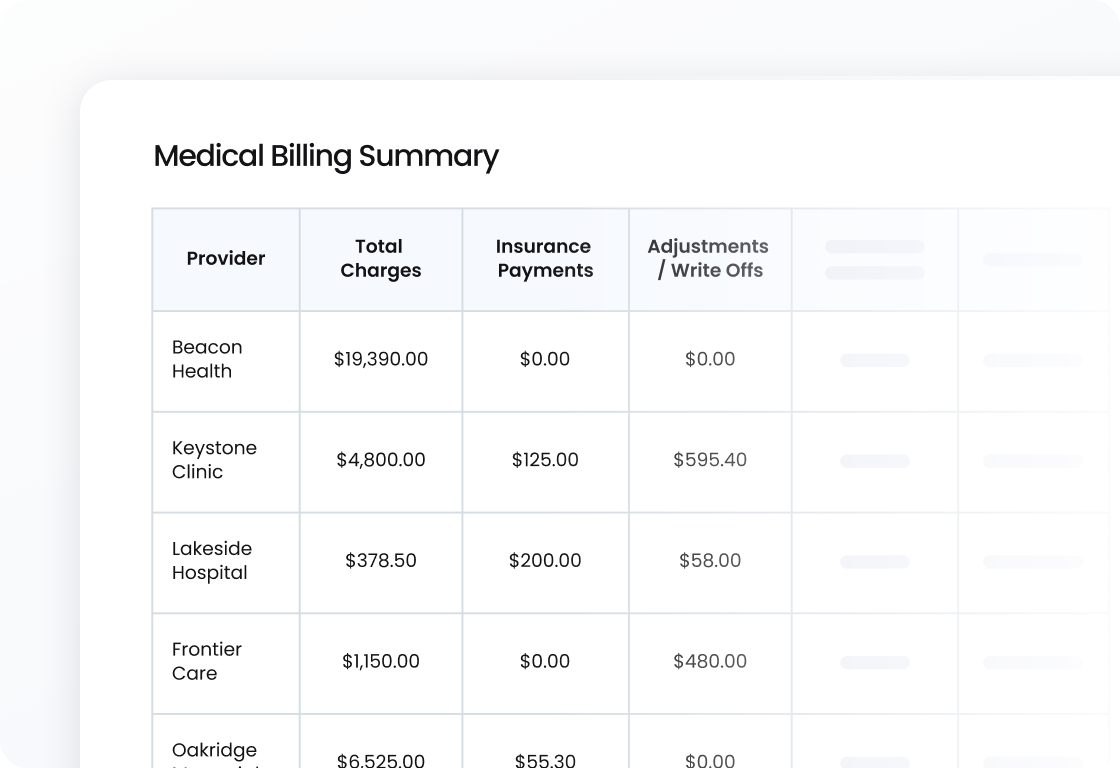Select Keystone Clinic total charges $4,800.00
This screenshot has height=768, width=1120.
tap(380, 461)
